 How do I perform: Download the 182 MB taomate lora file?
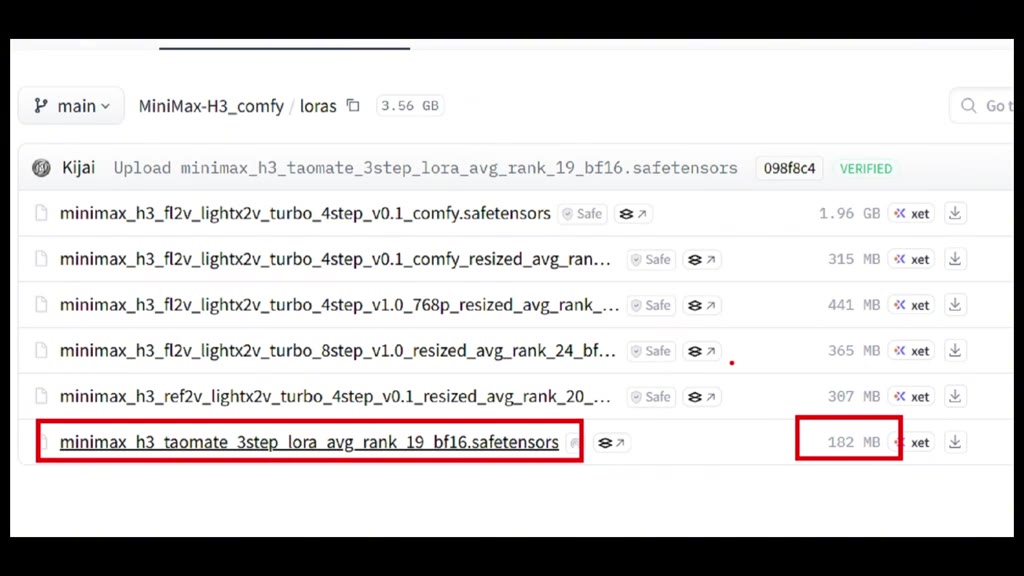[955, 442]
